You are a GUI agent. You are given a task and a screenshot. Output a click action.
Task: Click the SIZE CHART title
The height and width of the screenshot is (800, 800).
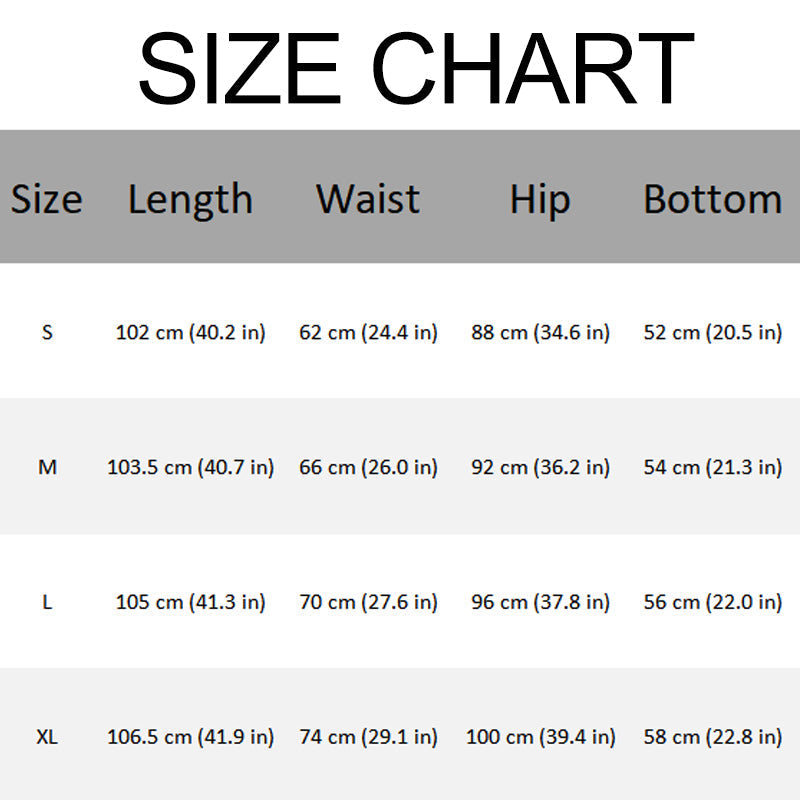tap(415, 68)
